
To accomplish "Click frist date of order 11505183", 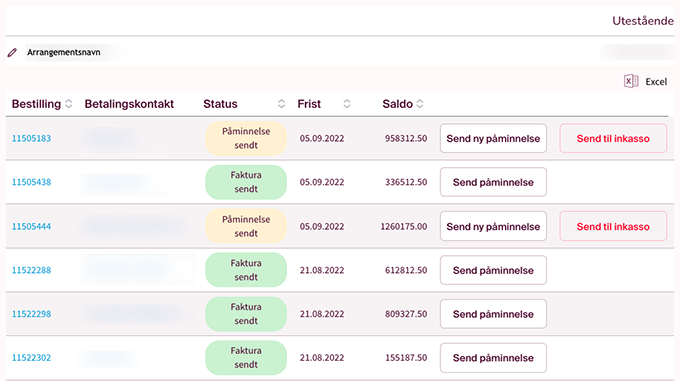I will (x=322, y=138).
